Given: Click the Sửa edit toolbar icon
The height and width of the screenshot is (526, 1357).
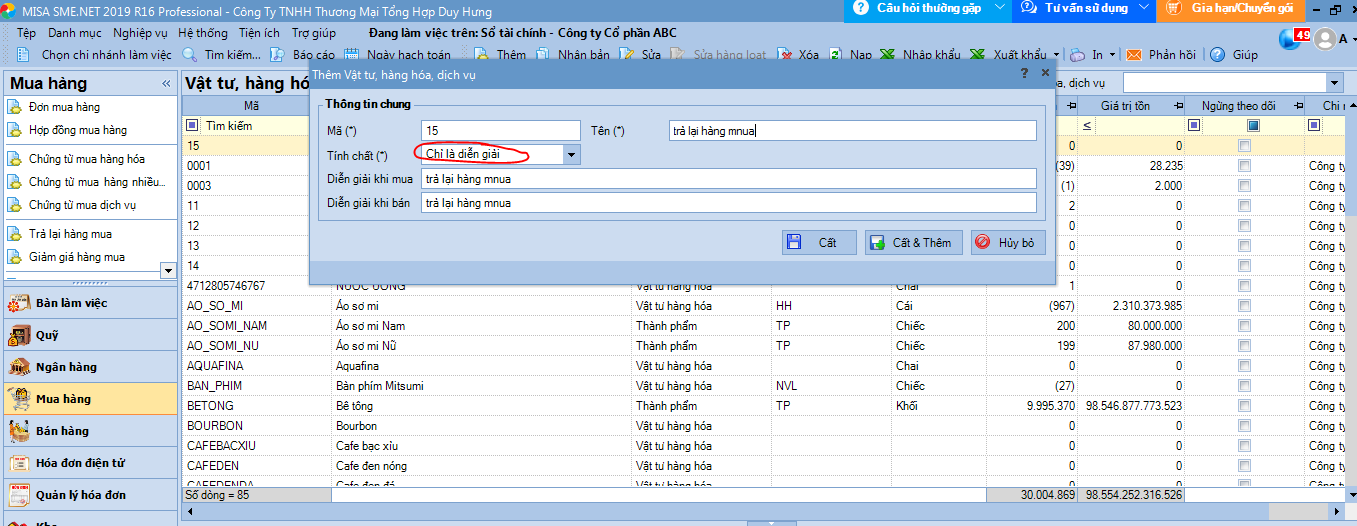Looking at the screenshot, I should point(627,55).
